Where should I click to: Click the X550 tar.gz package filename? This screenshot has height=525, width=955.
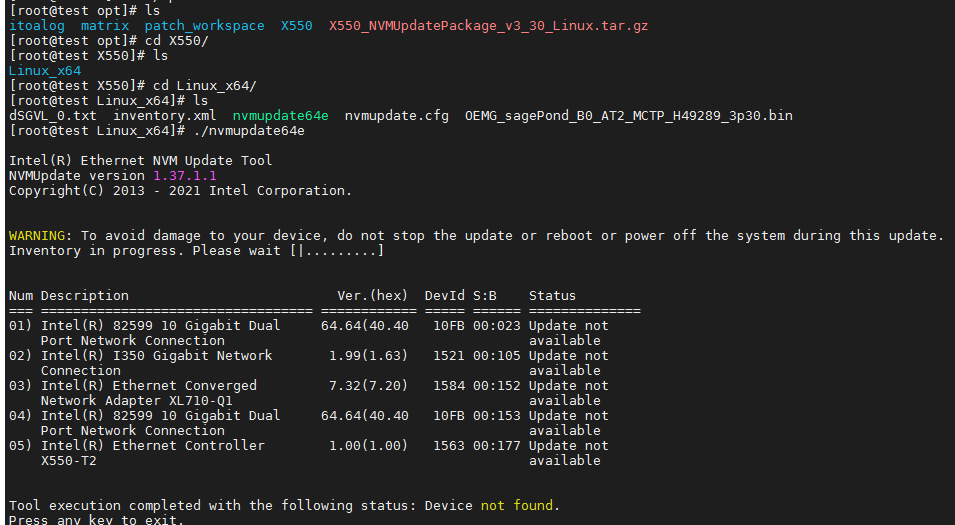[x=488, y=25]
